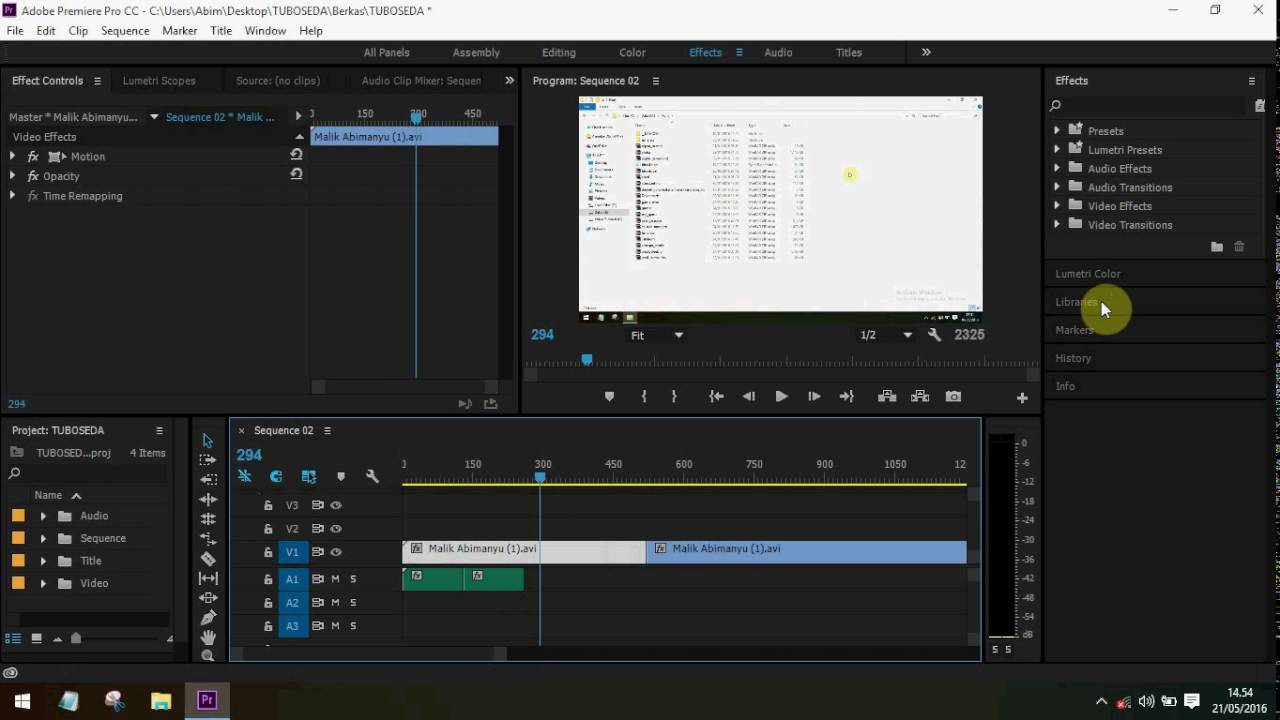This screenshot has width=1280, height=720.
Task: Toggle V2 track output eye
Action: point(336,529)
